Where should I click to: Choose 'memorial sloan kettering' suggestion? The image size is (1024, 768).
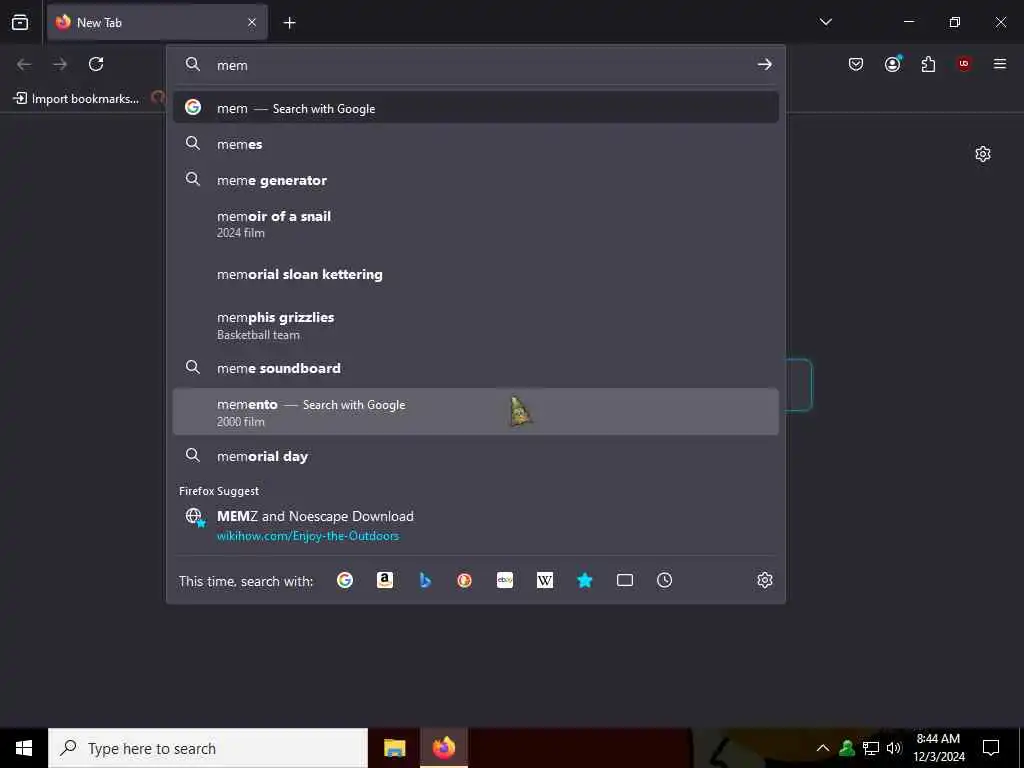pos(475,274)
